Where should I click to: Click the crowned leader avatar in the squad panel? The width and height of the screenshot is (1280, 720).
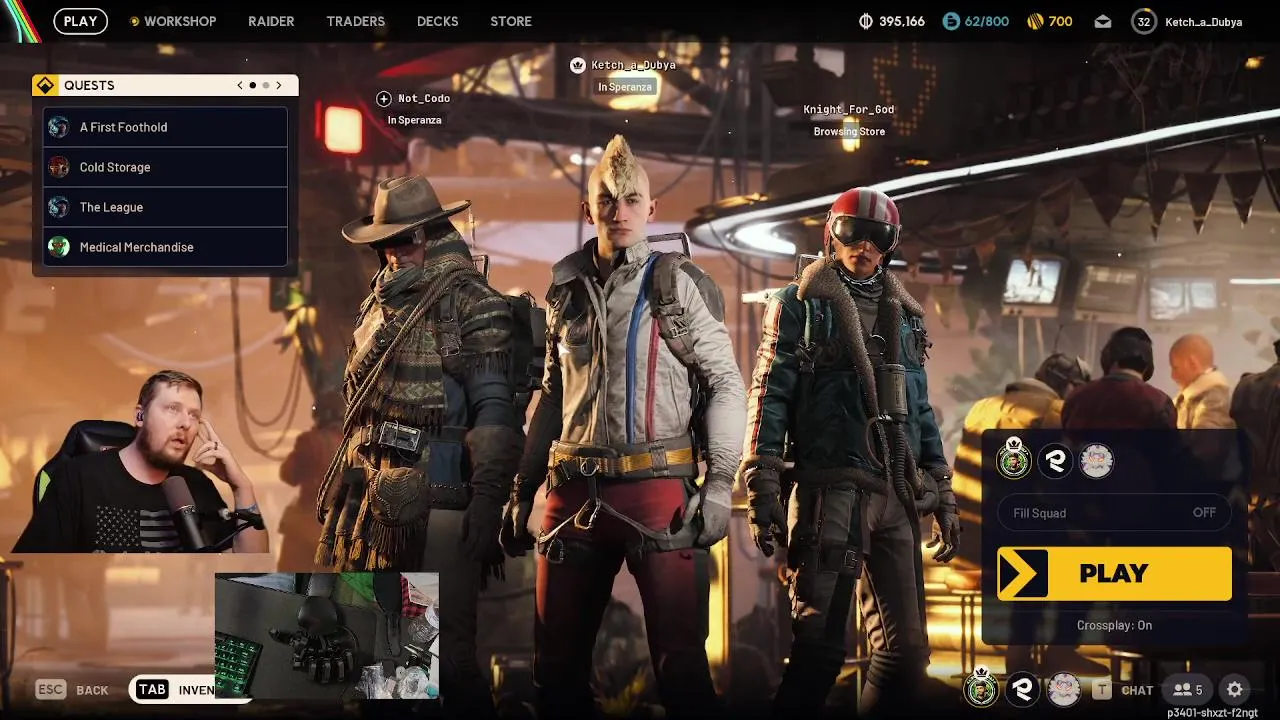1014,459
